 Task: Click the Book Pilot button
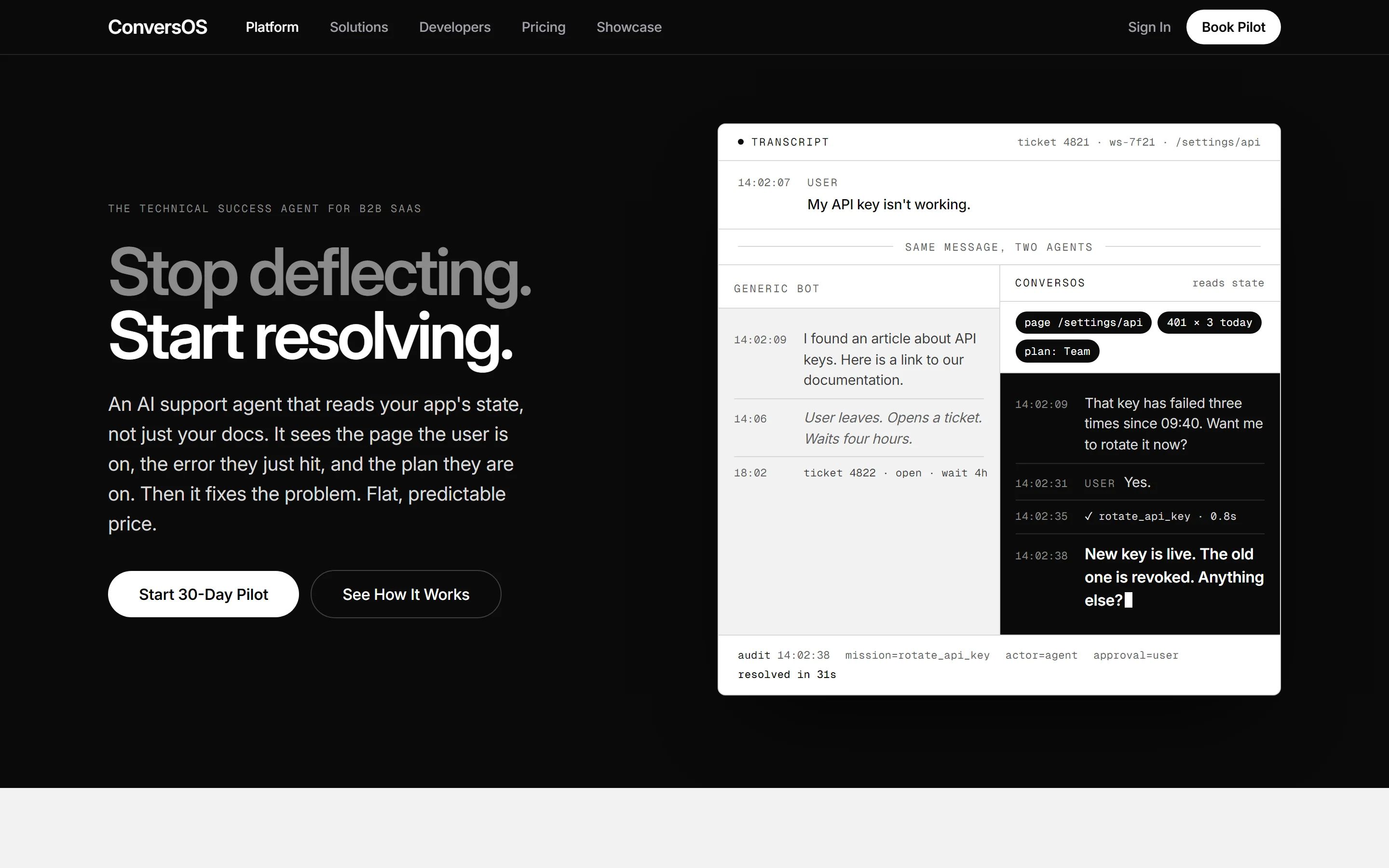(x=1233, y=27)
